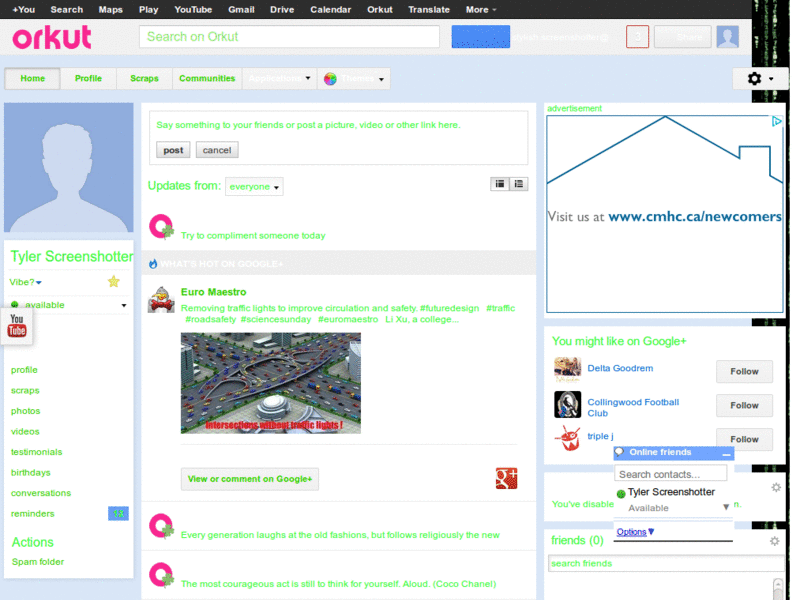Open the chat Options dropdown

click(x=635, y=532)
